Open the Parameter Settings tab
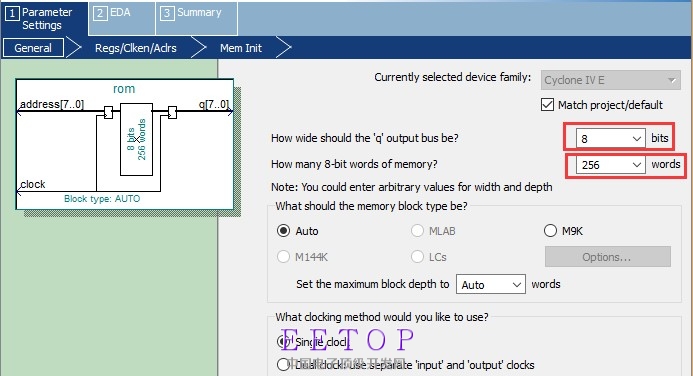This screenshot has height=376, width=693. tap(44, 19)
